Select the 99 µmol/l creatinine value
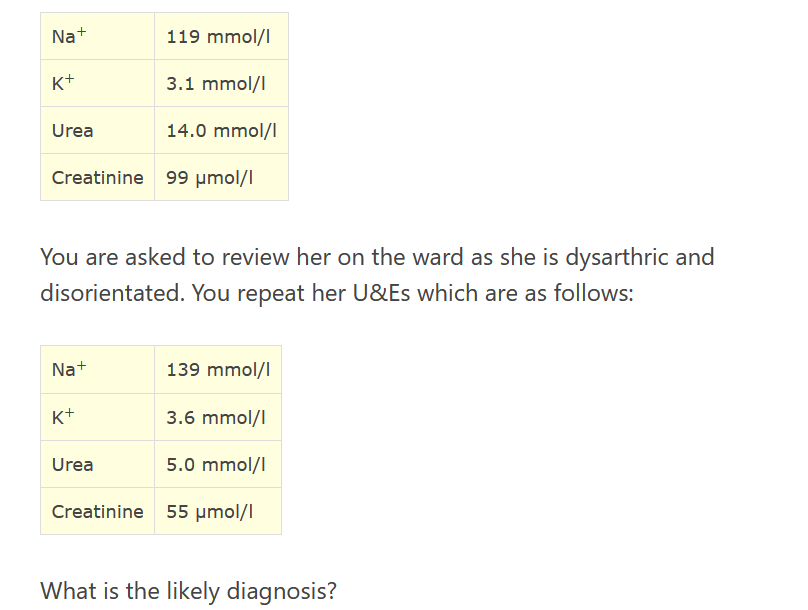This screenshot has height=610, width=808. click(209, 178)
